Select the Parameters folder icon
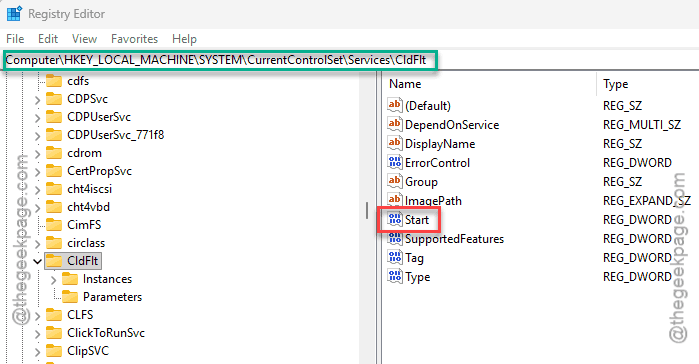 click(x=70, y=297)
